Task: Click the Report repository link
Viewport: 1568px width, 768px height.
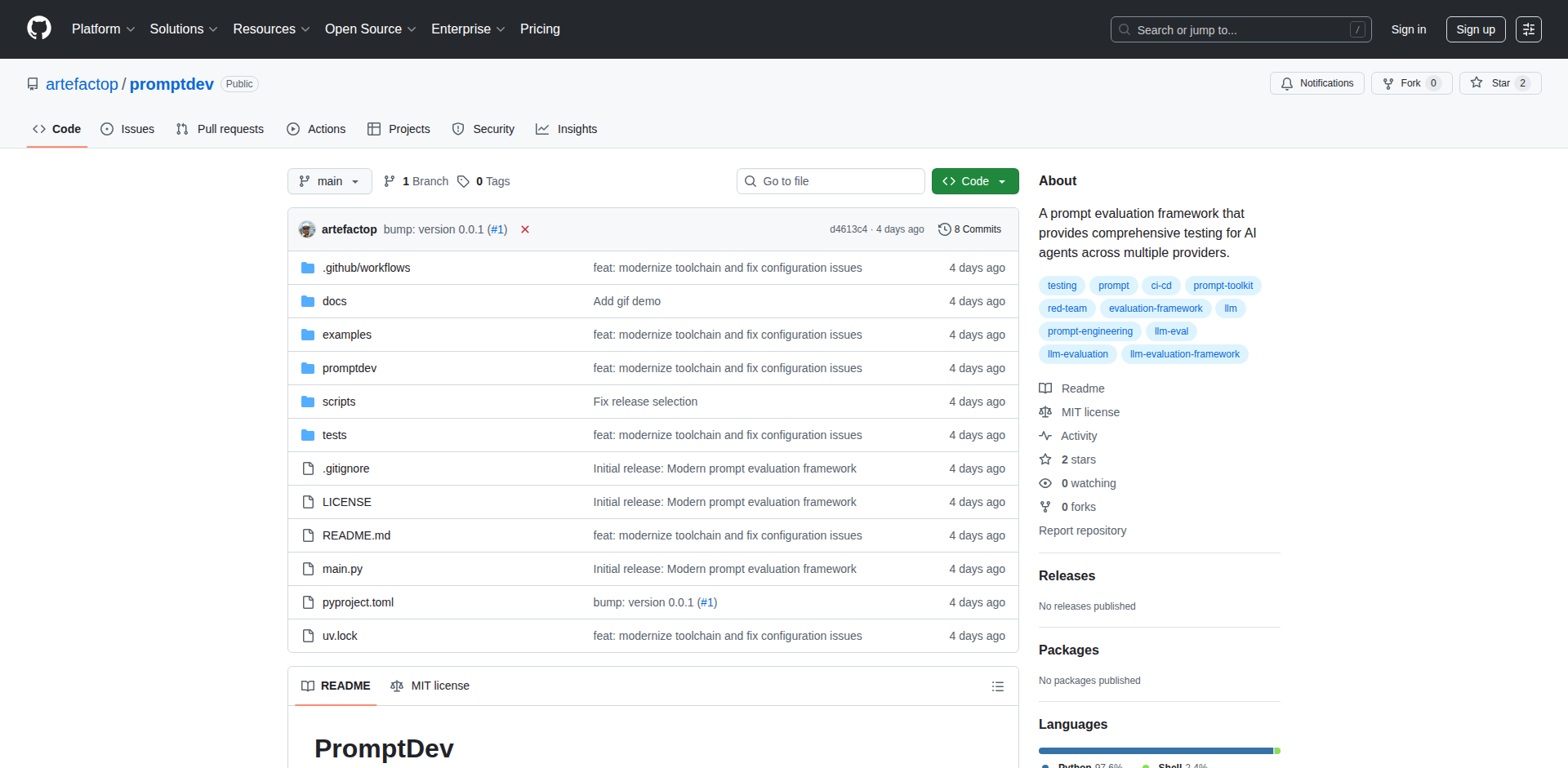Action: (x=1082, y=530)
